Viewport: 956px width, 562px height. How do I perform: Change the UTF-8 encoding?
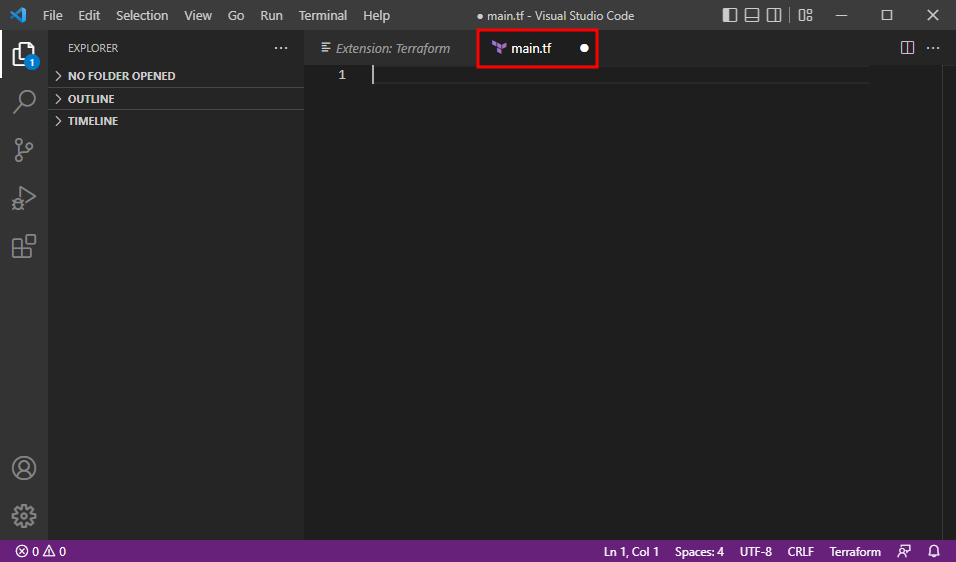click(755, 552)
